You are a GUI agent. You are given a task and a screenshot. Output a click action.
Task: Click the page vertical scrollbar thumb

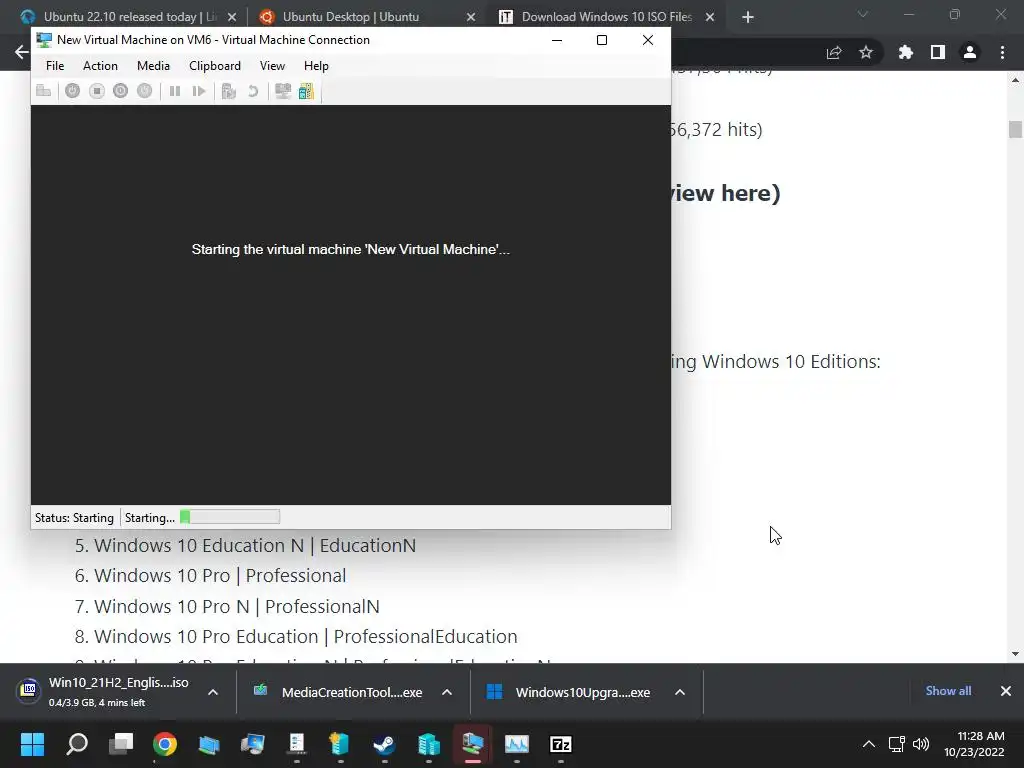(x=1015, y=129)
